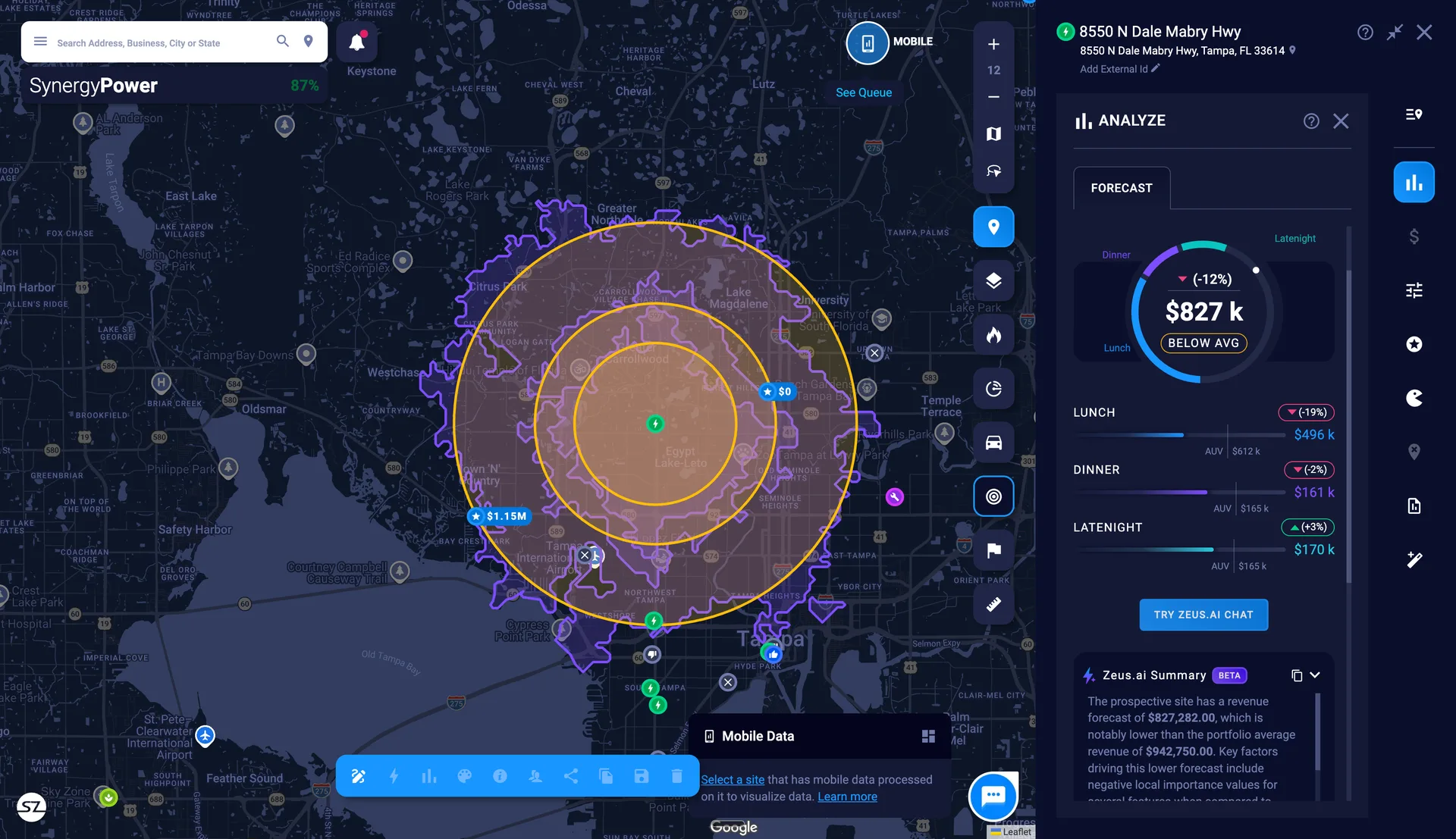Open help for the ANALYZE panel
The image size is (1456, 839).
[1311, 121]
